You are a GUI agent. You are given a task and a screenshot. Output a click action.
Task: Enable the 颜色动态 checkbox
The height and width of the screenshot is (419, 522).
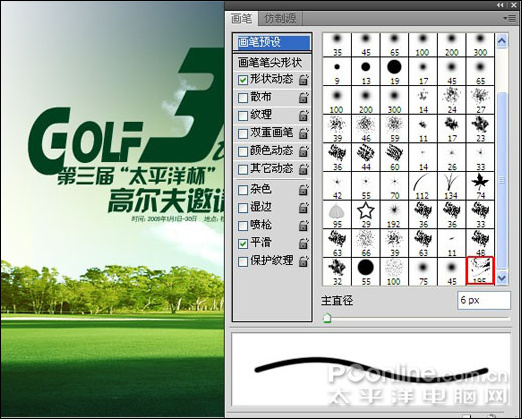coord(243,152)
